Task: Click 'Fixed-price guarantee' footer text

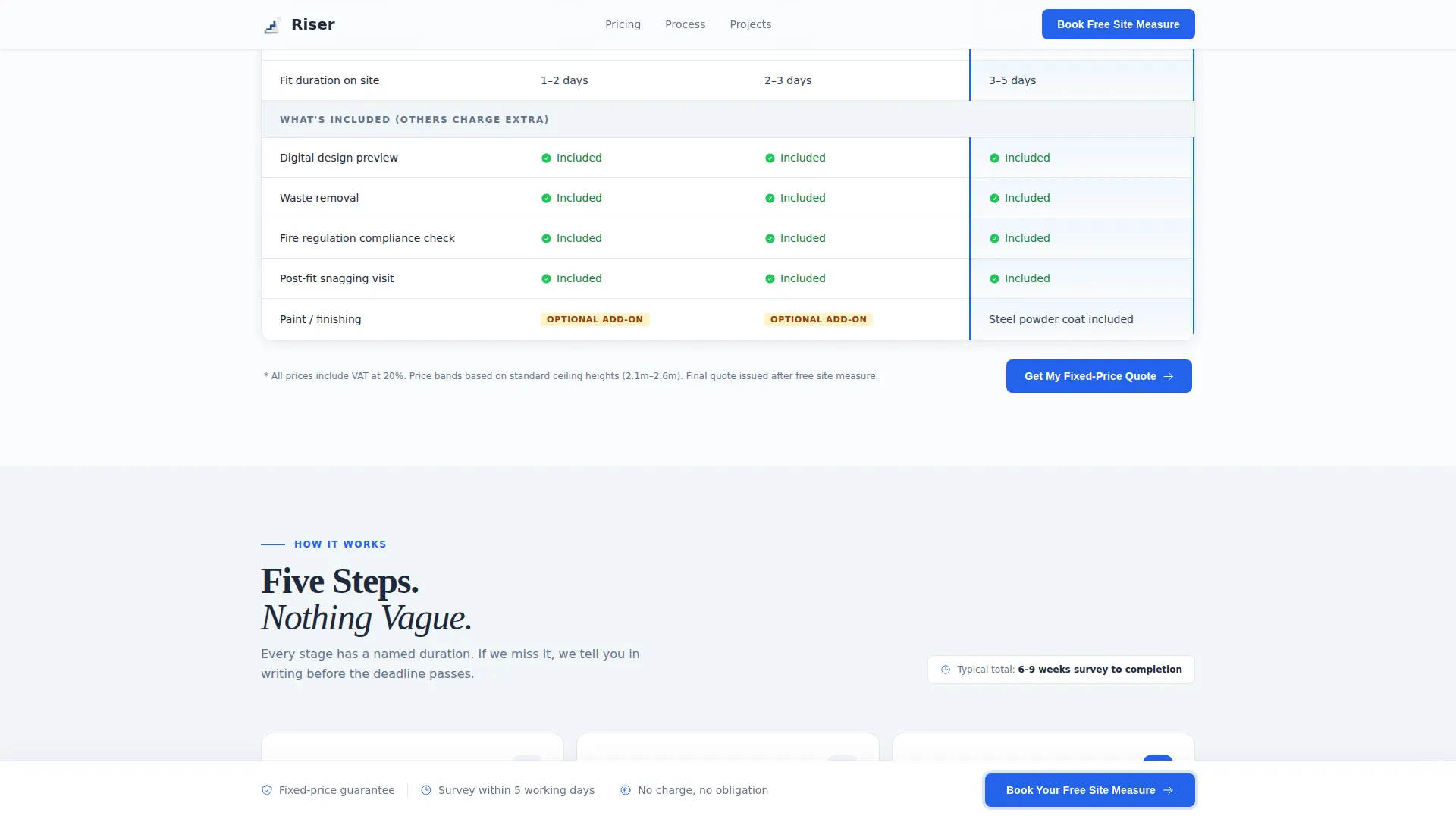Action: (x=337, y=790)
